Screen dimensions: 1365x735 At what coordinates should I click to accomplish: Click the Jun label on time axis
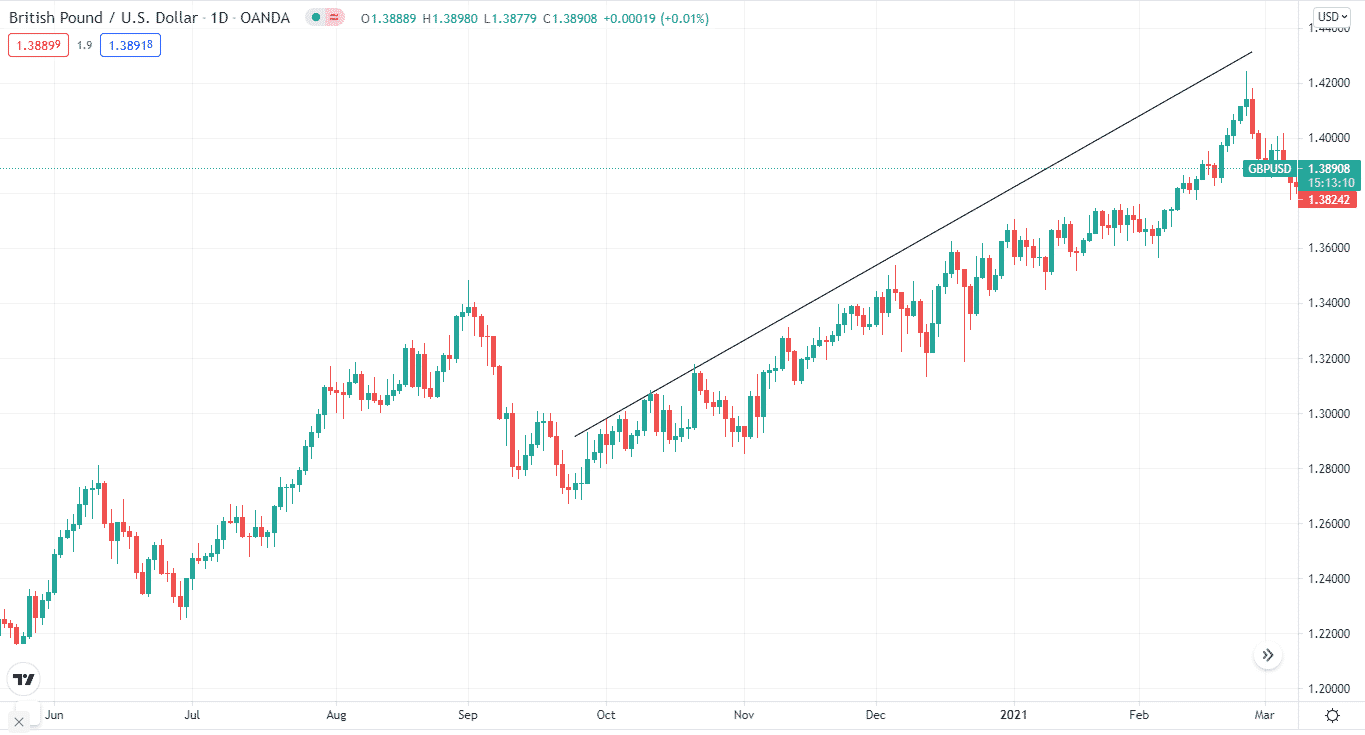coord(53,715)
